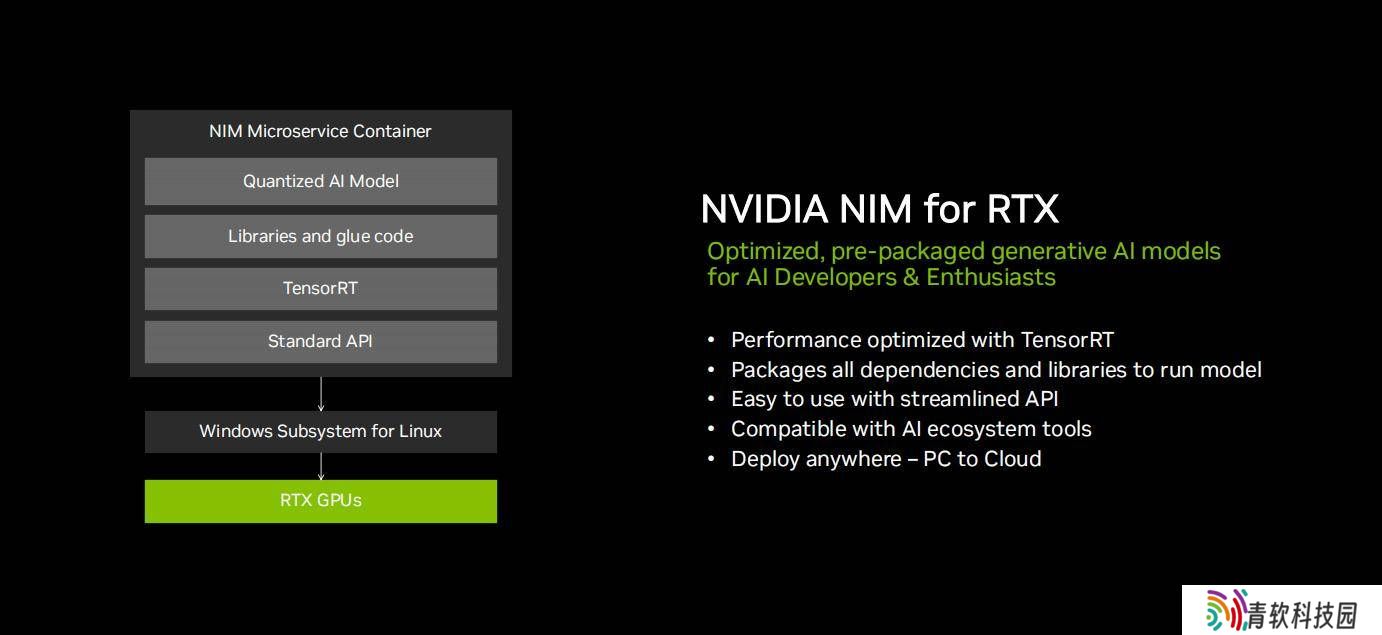This screenshot has width=1382, height=635.
Task: Click the green 'Optimized, pre-packaged generative AI models' line
Action: tap(964, 250)
